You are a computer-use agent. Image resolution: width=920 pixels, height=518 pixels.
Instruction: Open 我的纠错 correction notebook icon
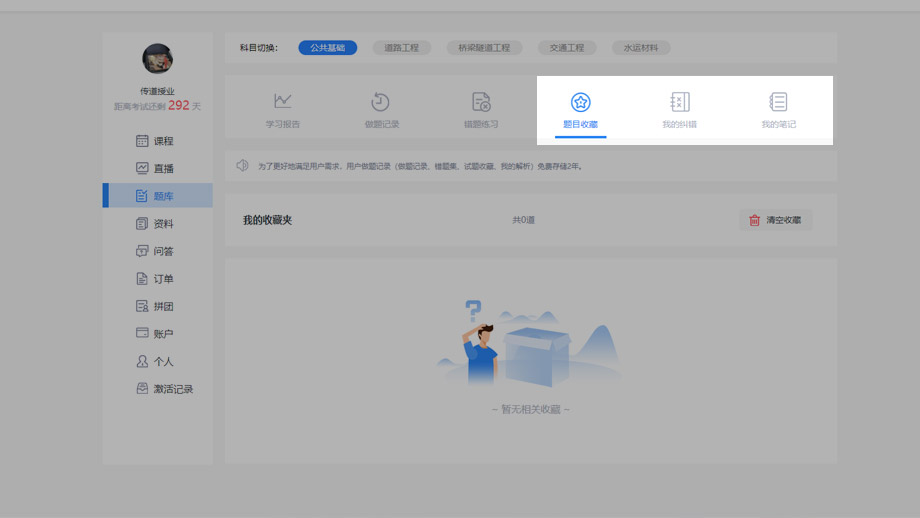click(x=680, y=101)
